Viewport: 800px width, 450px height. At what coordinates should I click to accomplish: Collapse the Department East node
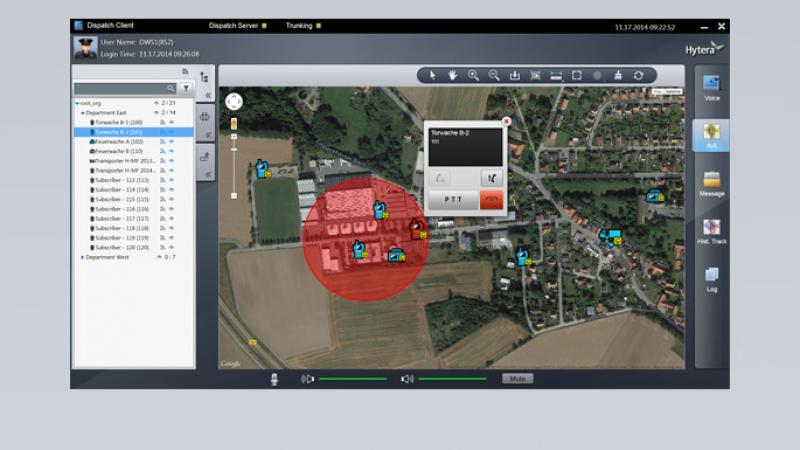tap(83, 113)
